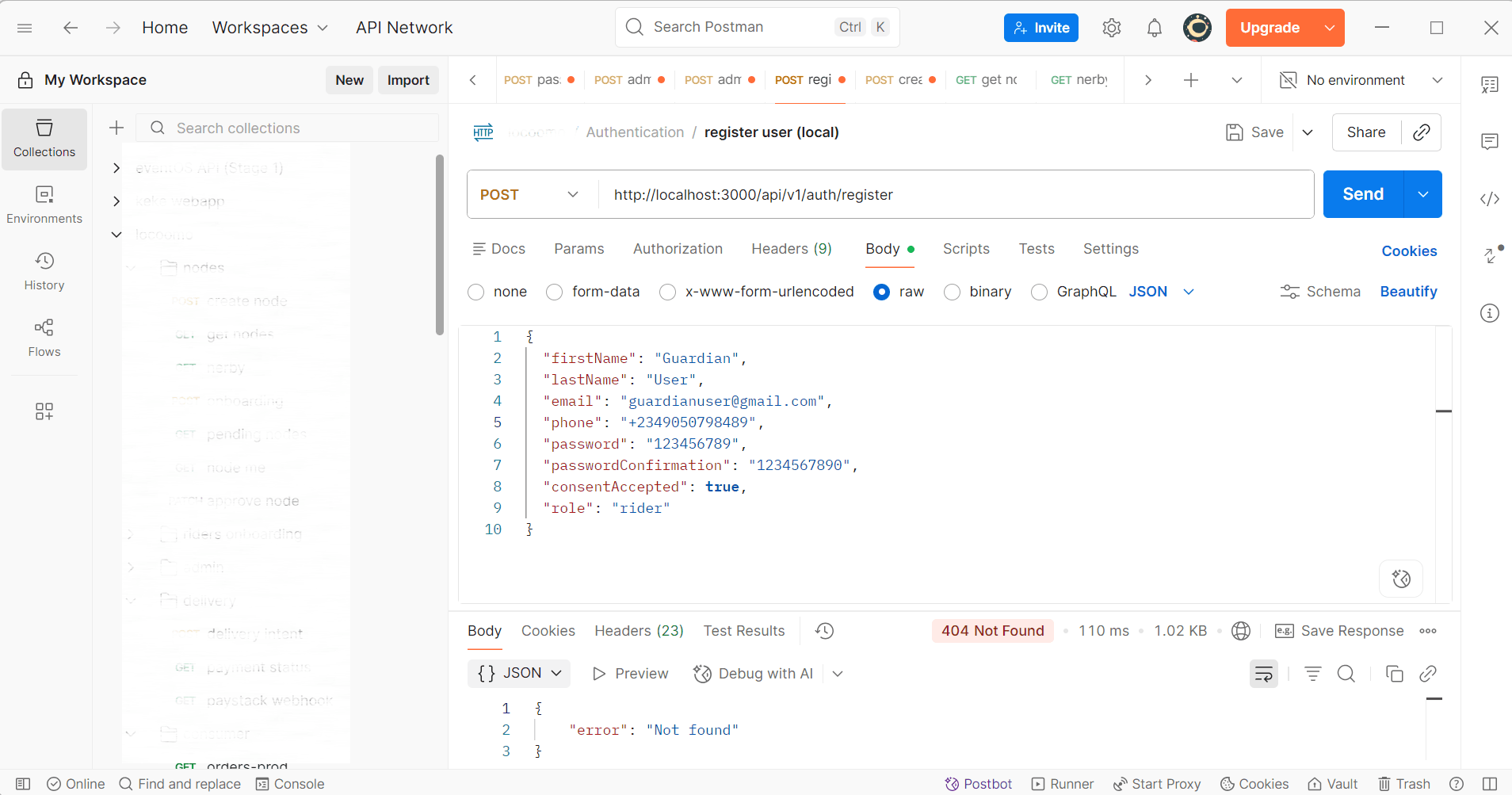Viewport: 1512px width, 795px height.
Task: Open the comments icon in right sidebar
Action: [1490, 142]
